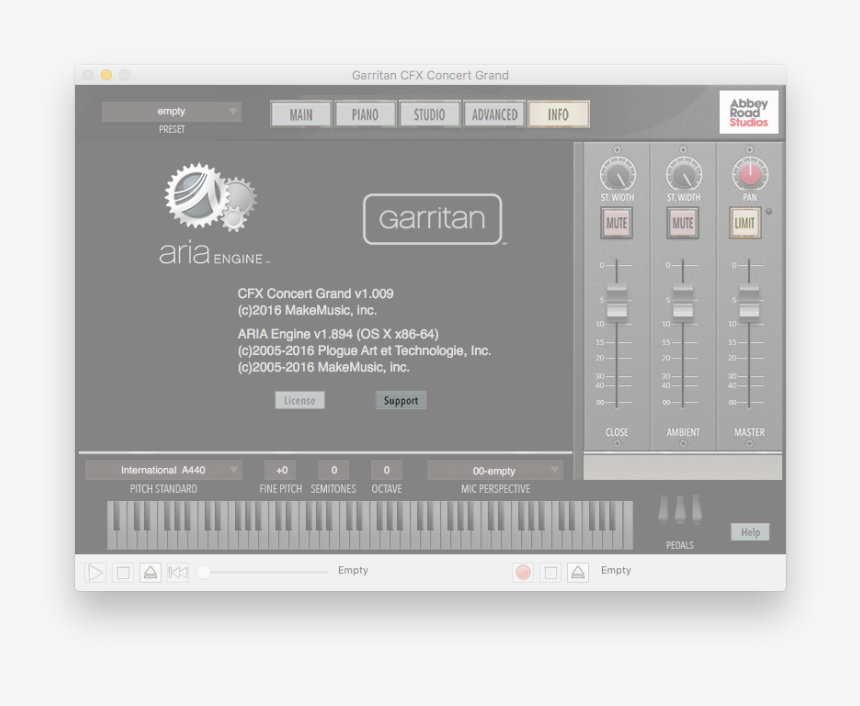The width and height of the screenshot is (860, 706).
Task: Rewind the MIDI player to start
Action: [x=178, y=573]
